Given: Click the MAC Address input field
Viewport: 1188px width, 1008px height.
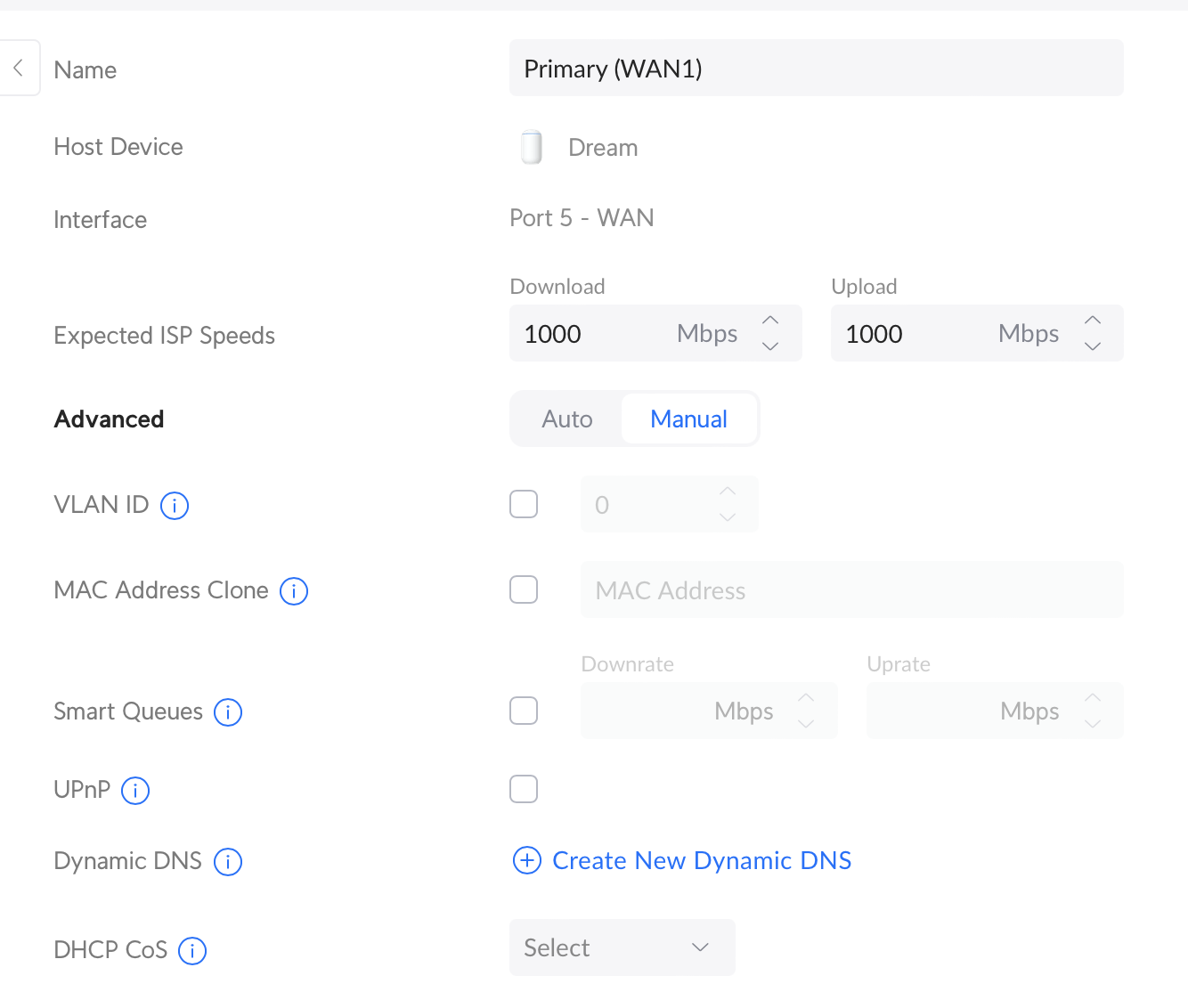Looking at the screenshot, I should pyautogui.click(x=852, y=589).
